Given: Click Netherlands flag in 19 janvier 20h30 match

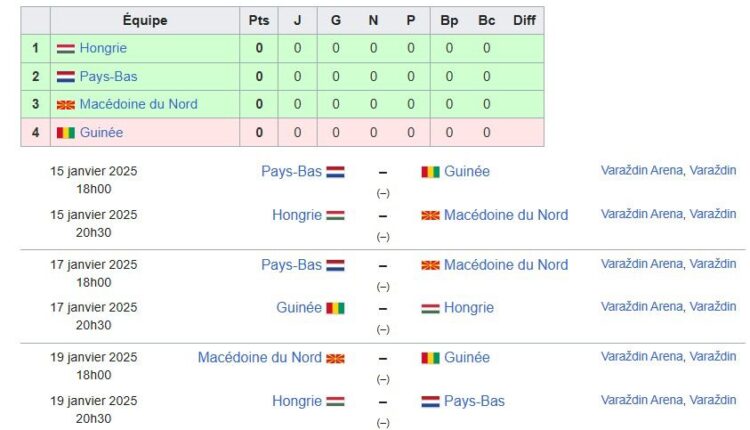Looking at the screenshot, I should click(430, 401).
